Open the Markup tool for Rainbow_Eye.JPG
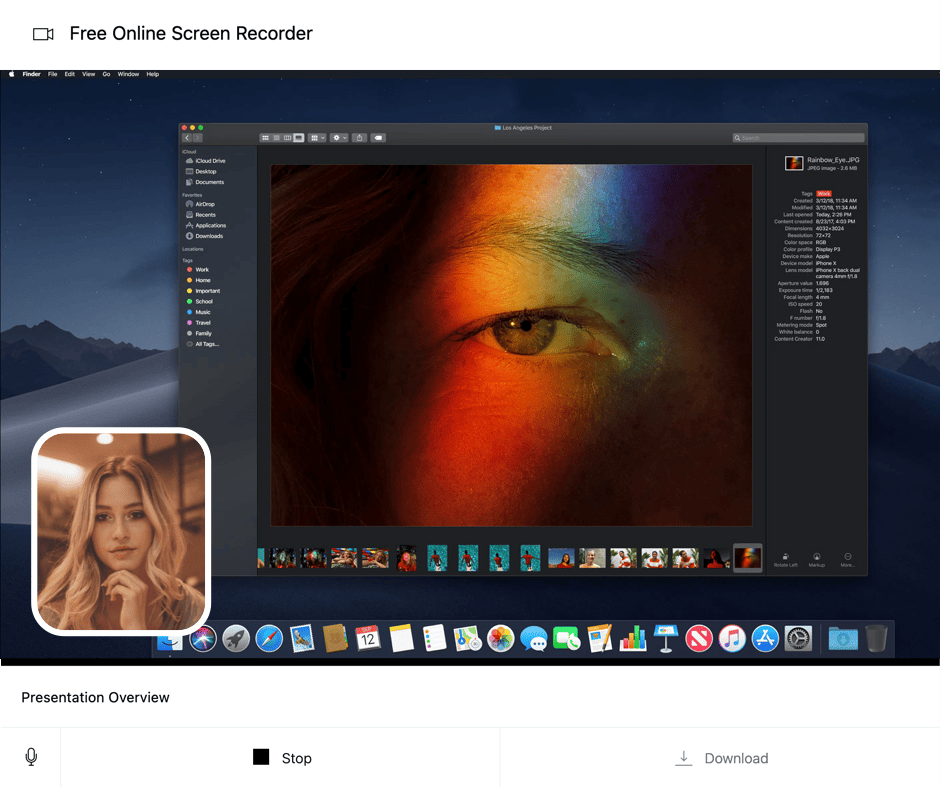940x787 pixels. tap(815, 557)
